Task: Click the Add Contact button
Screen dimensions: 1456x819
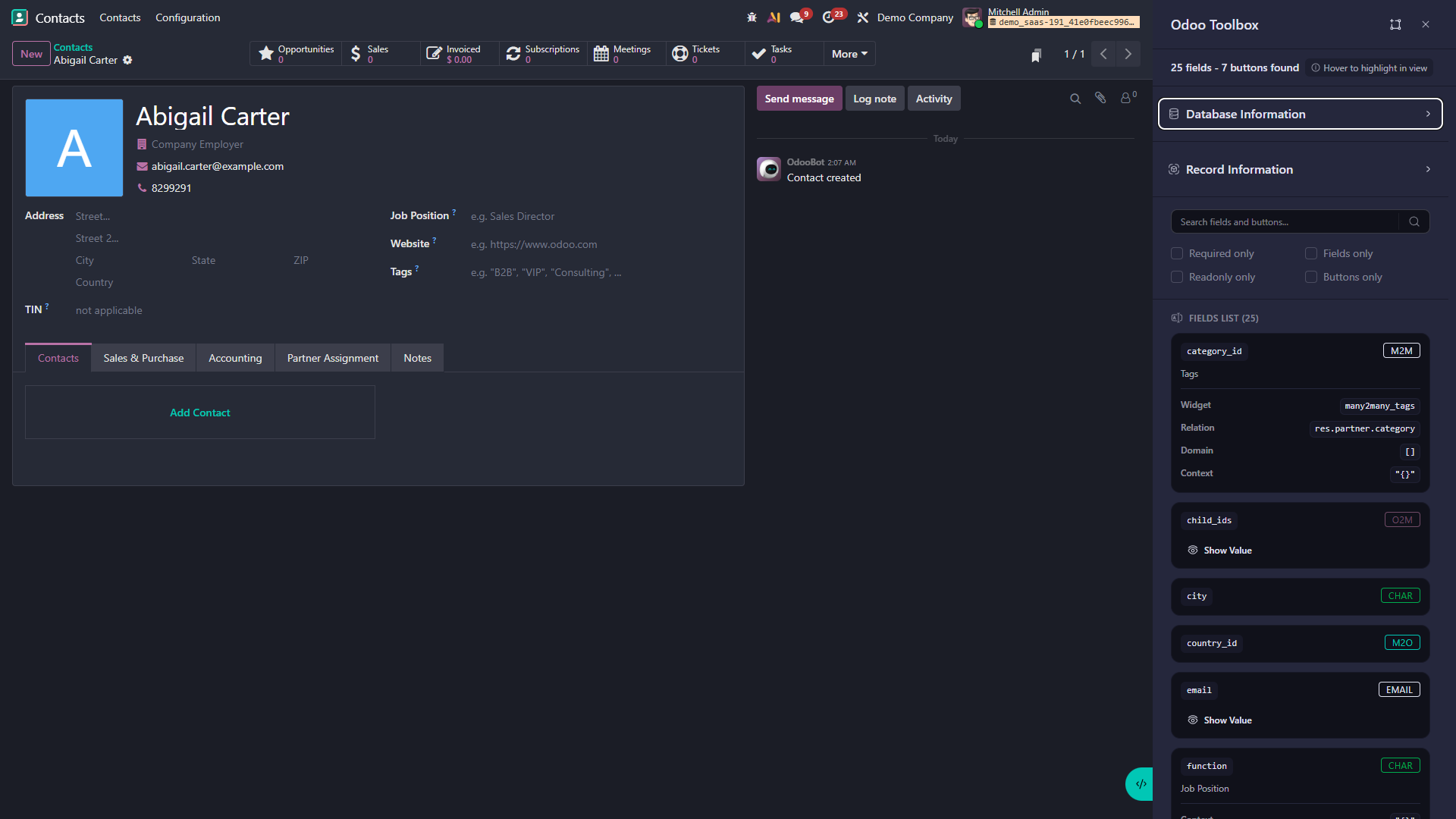Action: tap(199, 412)
